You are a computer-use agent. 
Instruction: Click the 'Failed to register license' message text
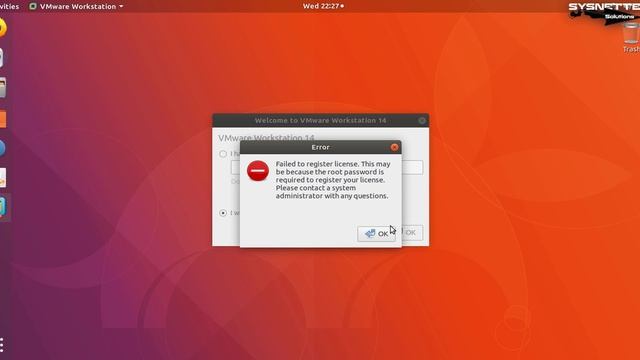(x=333, y=180)
